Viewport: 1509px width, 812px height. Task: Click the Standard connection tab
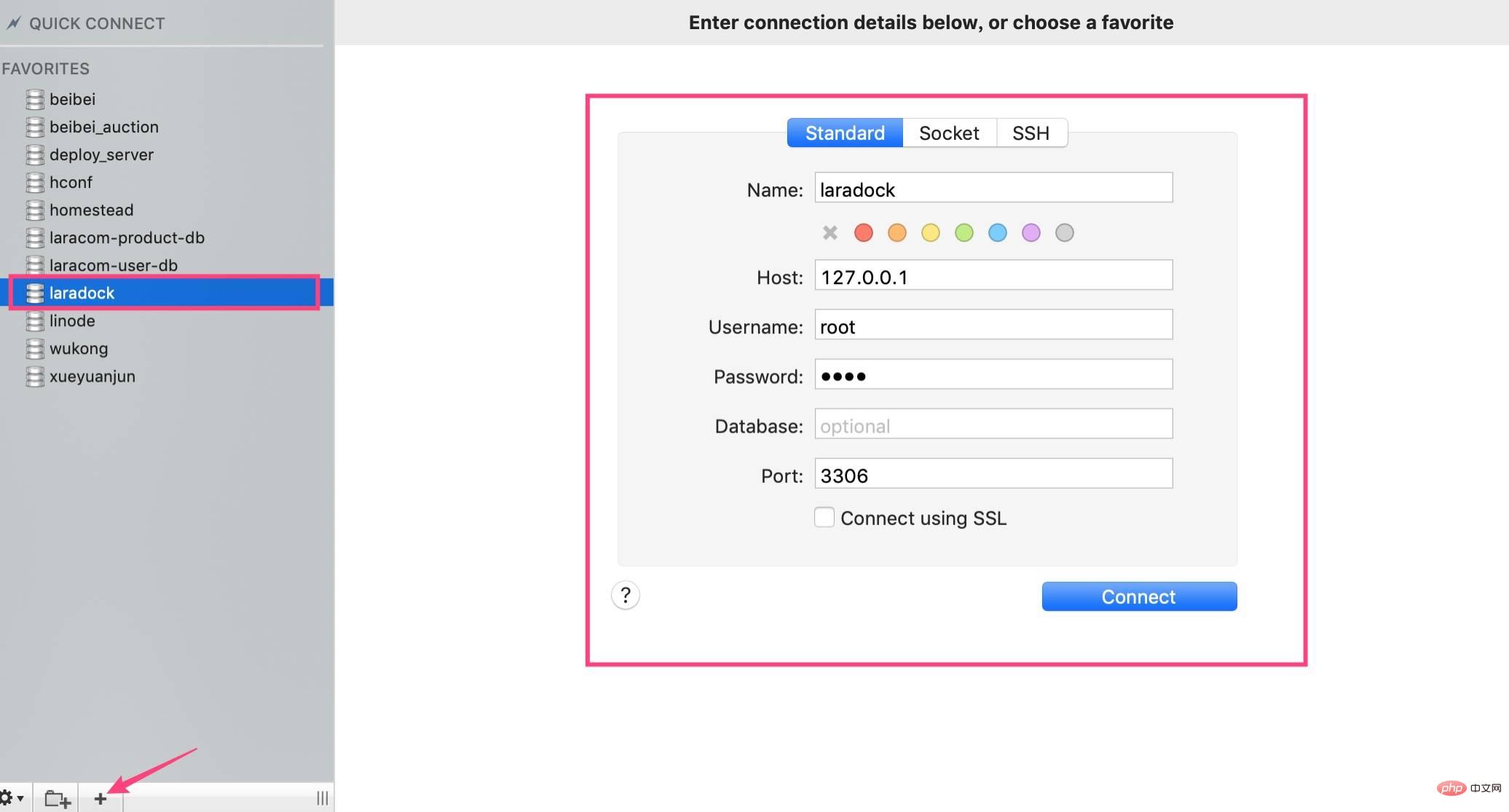pos(845,131)
